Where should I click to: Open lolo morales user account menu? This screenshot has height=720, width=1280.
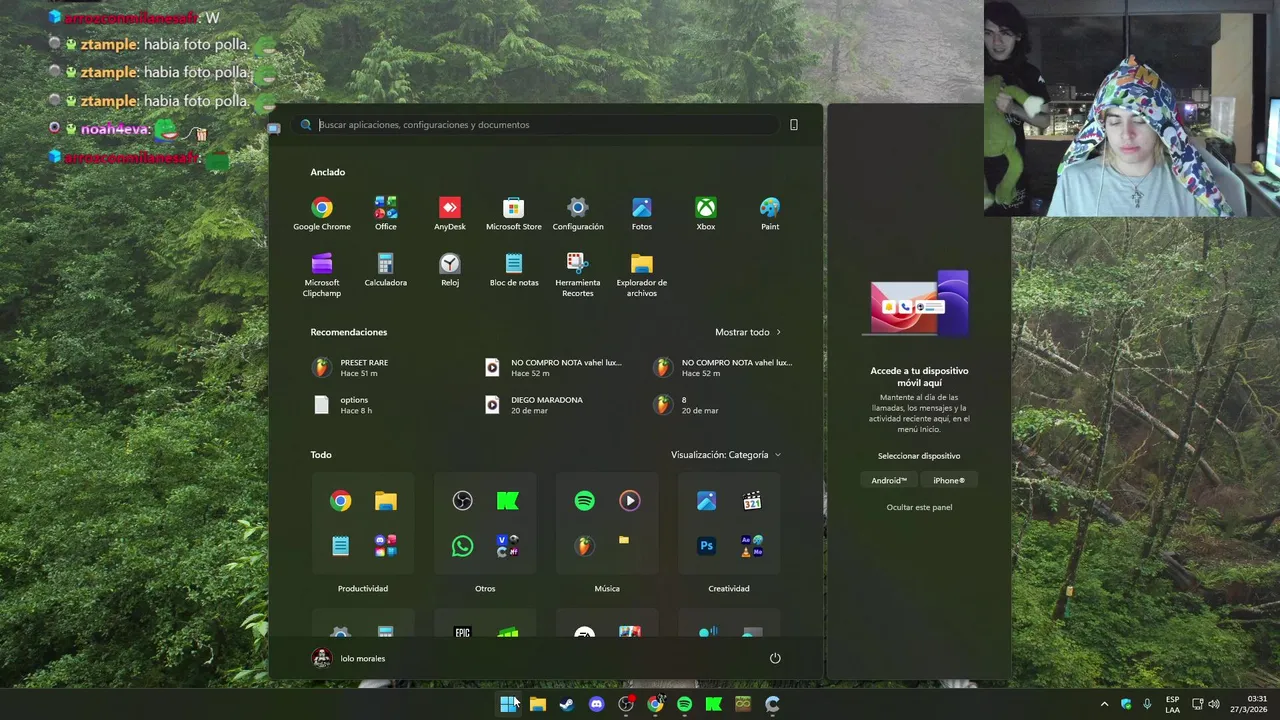tap(348, 658)
